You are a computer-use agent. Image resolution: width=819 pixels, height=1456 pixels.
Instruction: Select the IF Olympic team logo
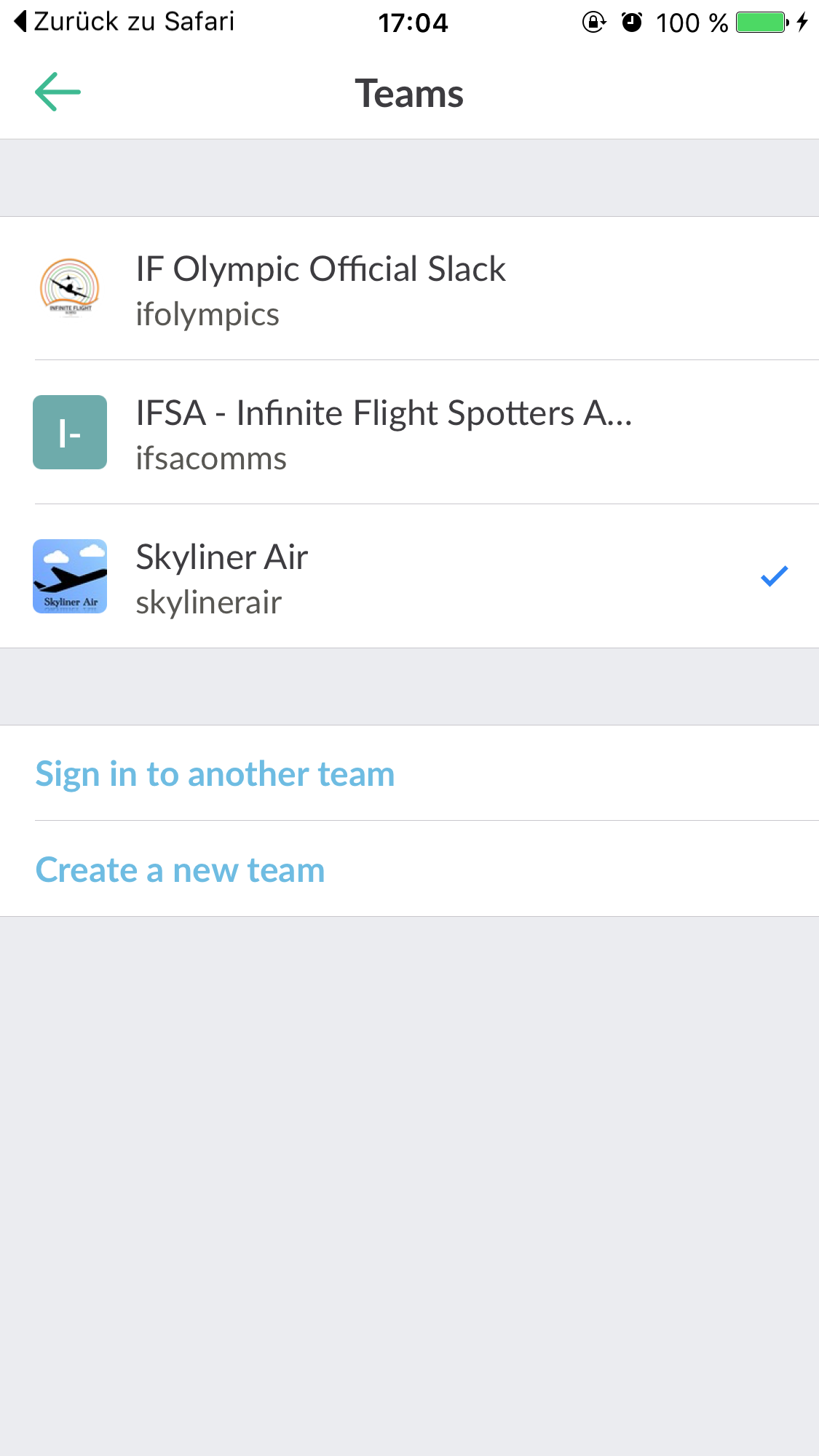pyautogui.click(x=70, y=288)
